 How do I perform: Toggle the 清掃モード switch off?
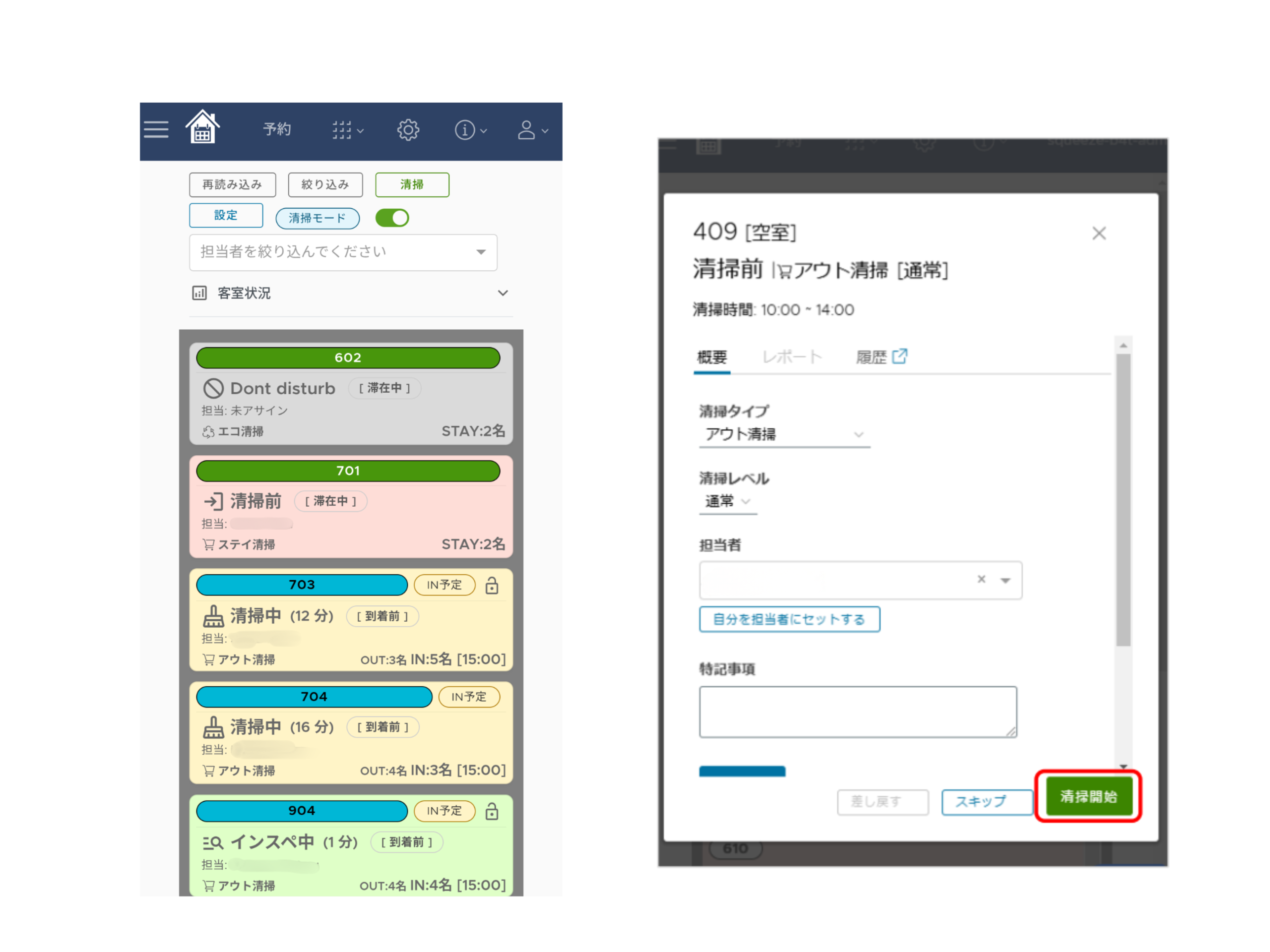click(392, 218)
